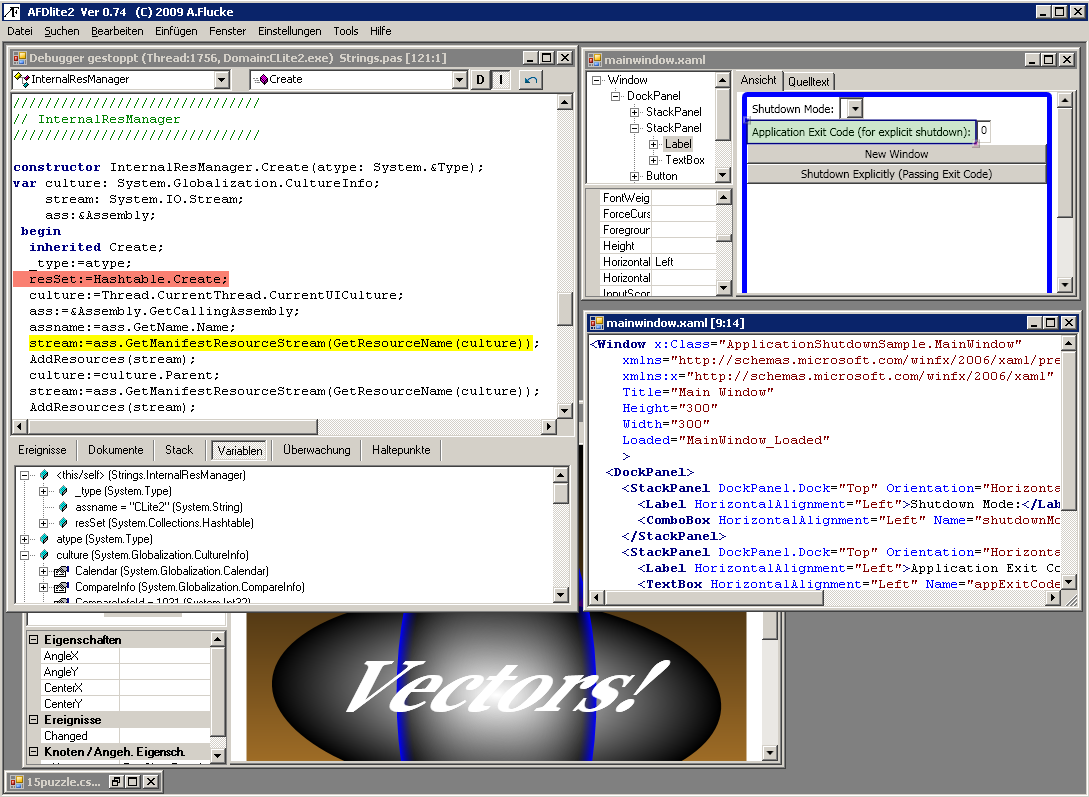Open the Haltepunkte tab
This screenshot has width=1089, height=797.
pos(401,450)
